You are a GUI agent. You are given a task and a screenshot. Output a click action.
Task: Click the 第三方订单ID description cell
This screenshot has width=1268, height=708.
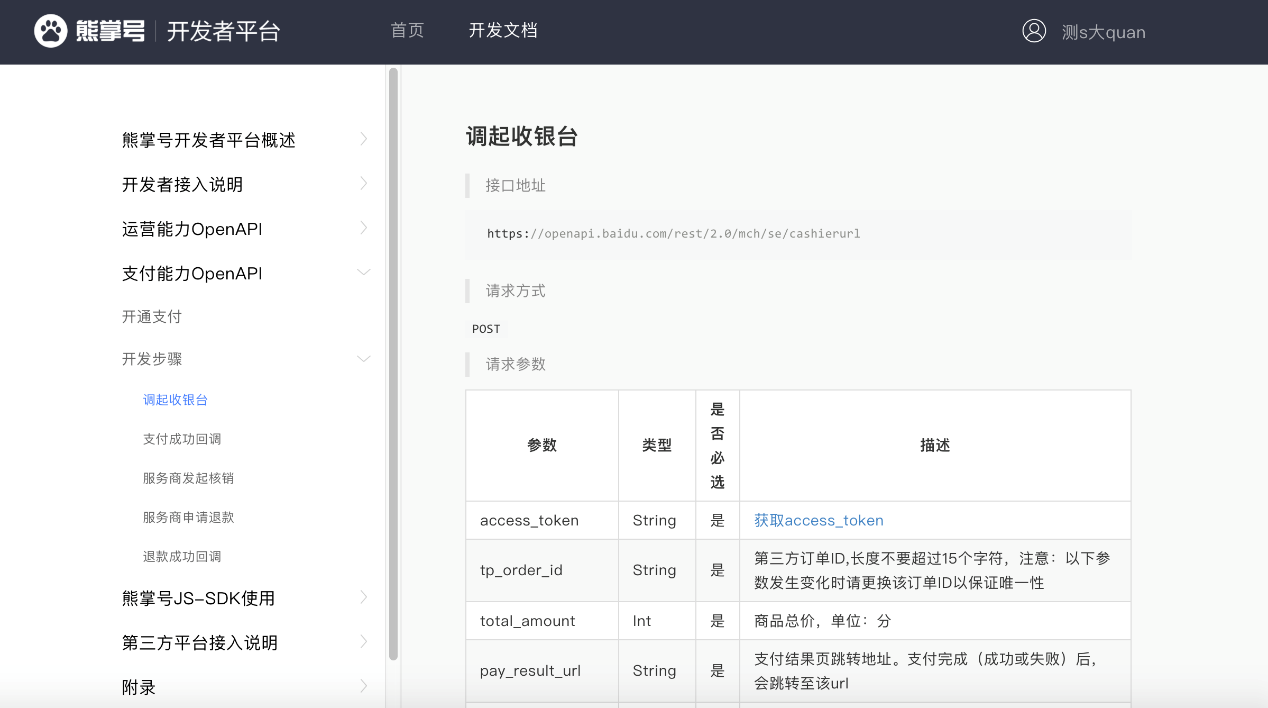point(935,570)
